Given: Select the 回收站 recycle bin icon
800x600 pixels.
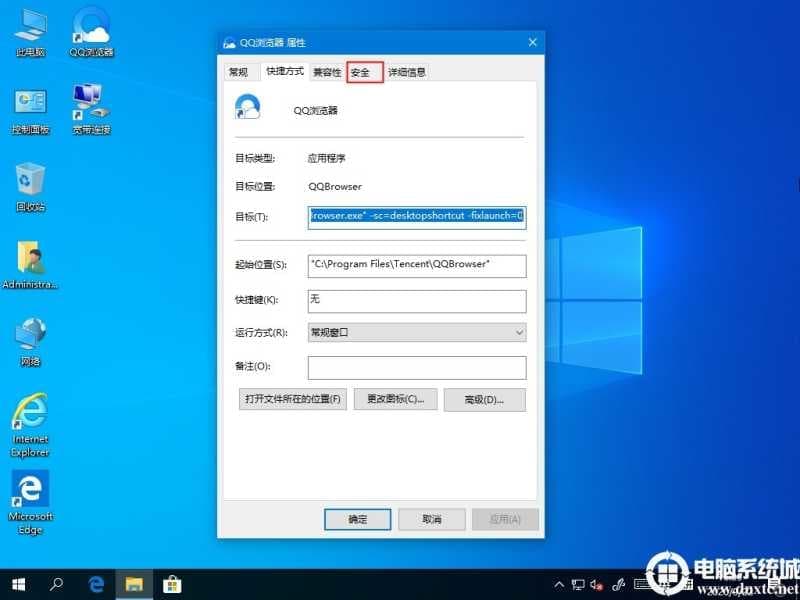Looking at the screenshot, I should pyautogui.click(x=31, y=187).
